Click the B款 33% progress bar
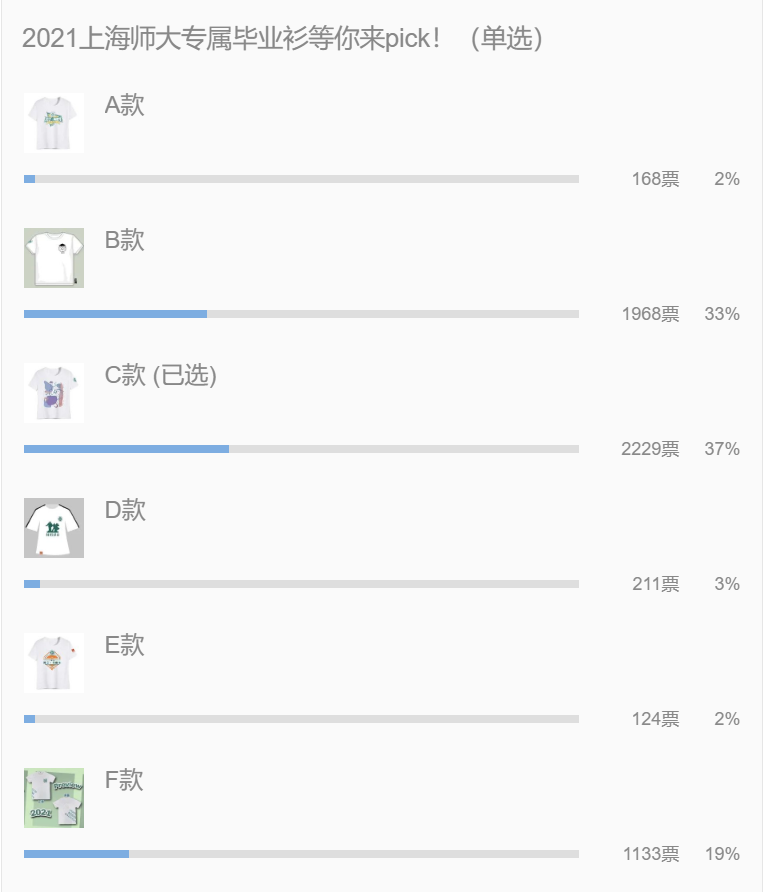Image resolution: width=773 pixels, height=892 pixels. click(301, 314)
